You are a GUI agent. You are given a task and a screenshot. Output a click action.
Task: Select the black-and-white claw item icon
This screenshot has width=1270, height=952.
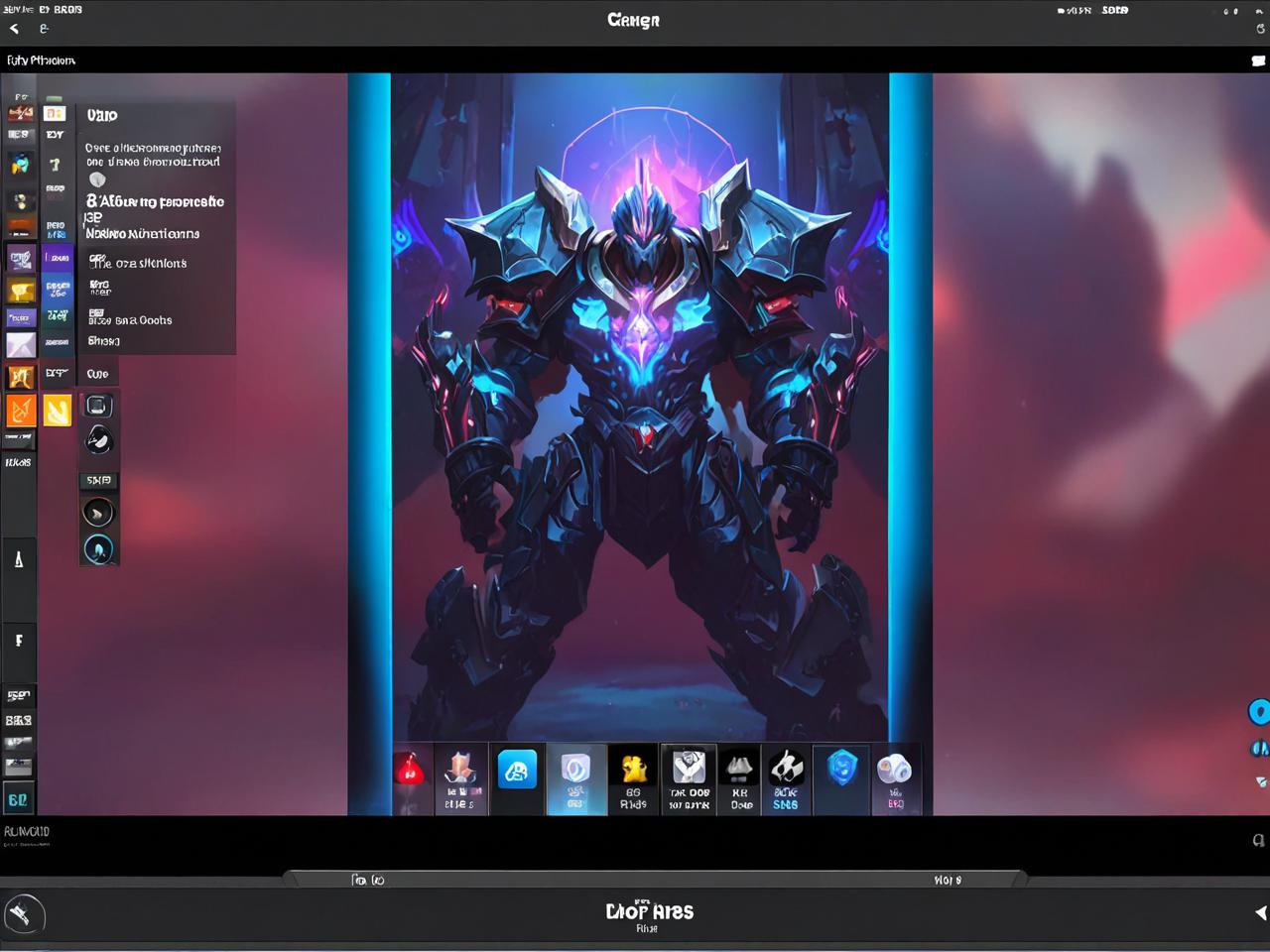[787, 767]
